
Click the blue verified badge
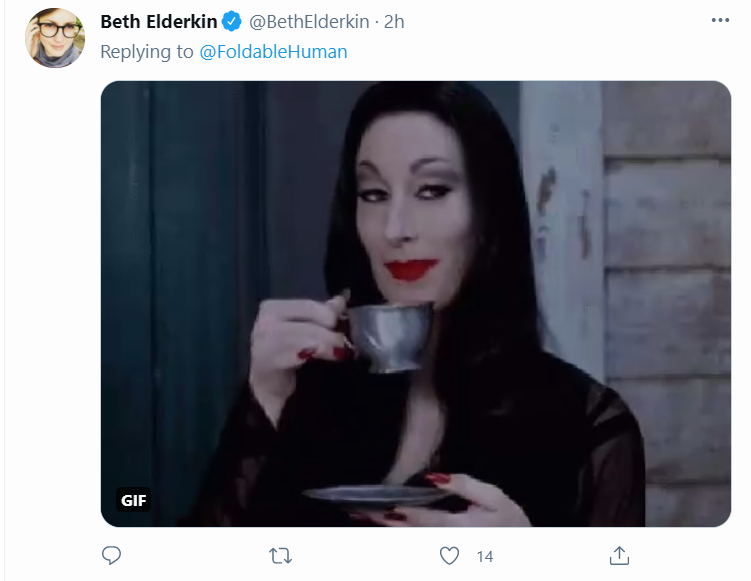point(232,22)
